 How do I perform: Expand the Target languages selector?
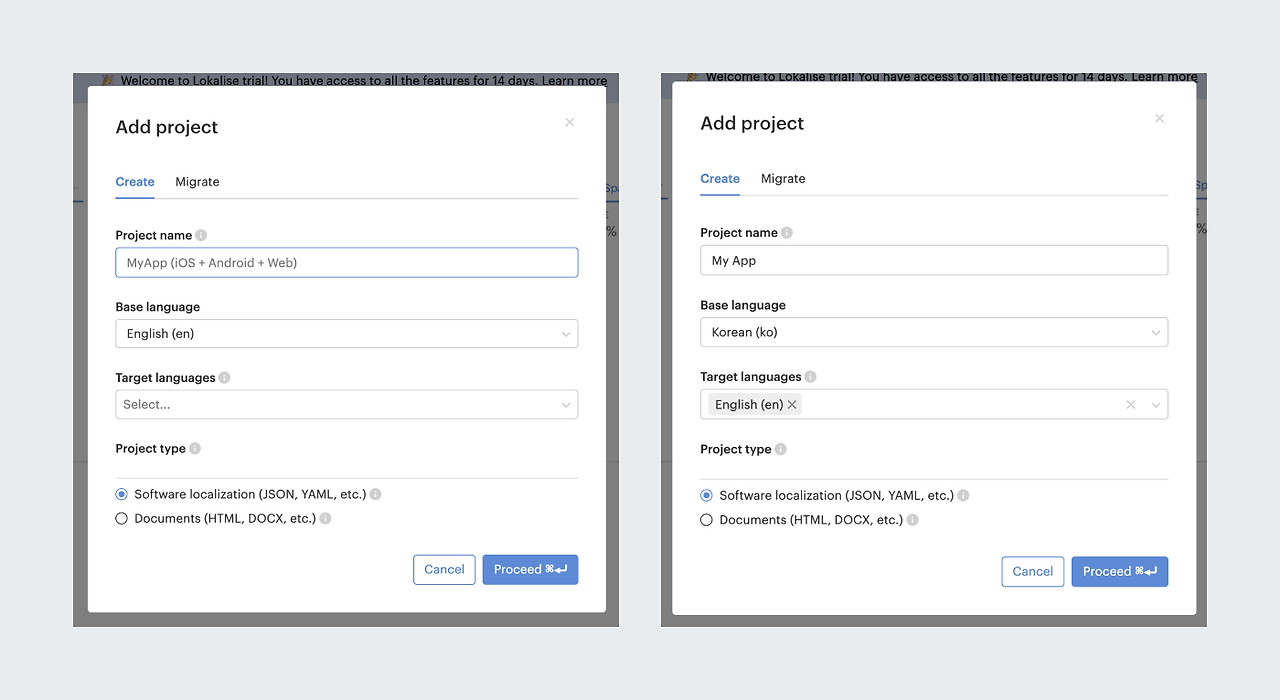pos(346,404)
